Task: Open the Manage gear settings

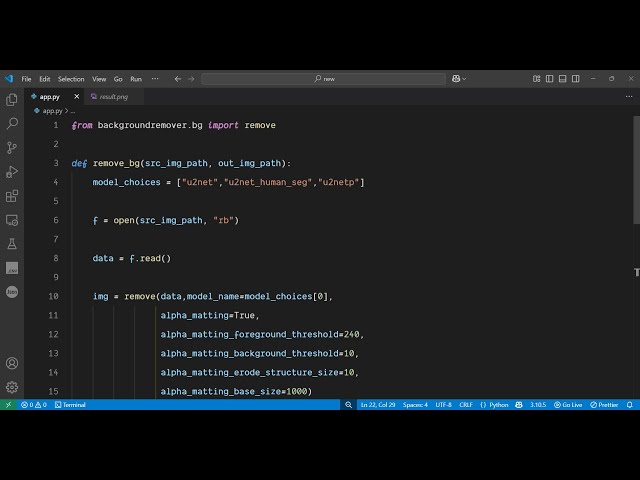Action: click(x=12, y=387)
